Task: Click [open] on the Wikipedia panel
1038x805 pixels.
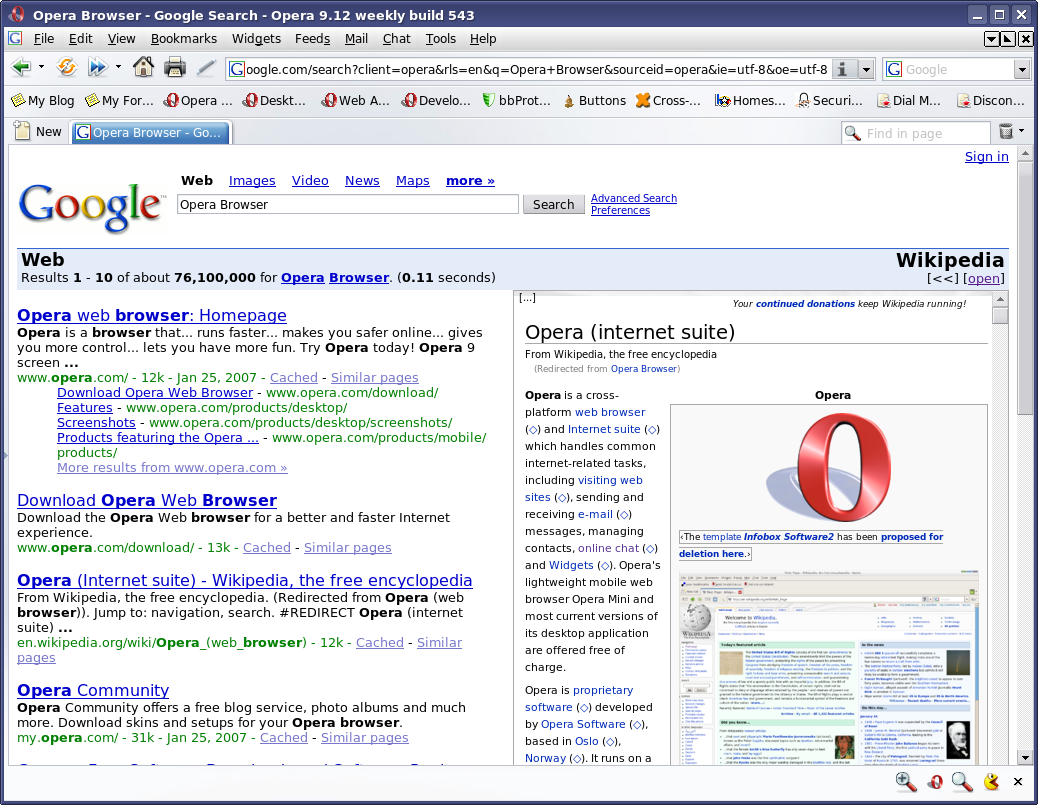Action: (x=983, y=278)
